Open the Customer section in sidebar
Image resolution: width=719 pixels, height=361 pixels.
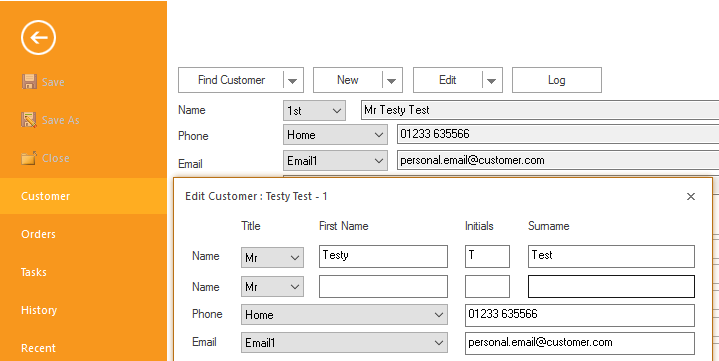click(83, 196)
